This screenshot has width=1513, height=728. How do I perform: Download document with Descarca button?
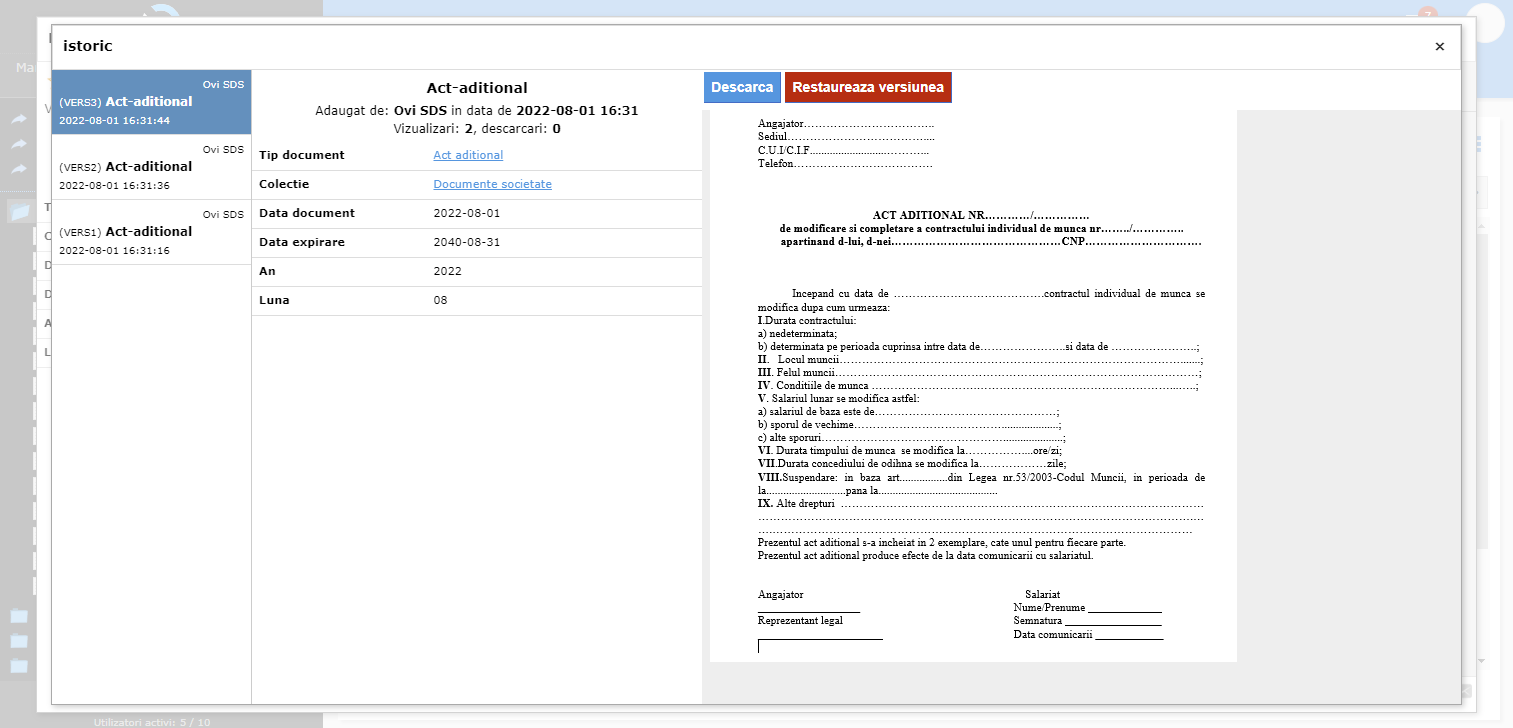742,87
